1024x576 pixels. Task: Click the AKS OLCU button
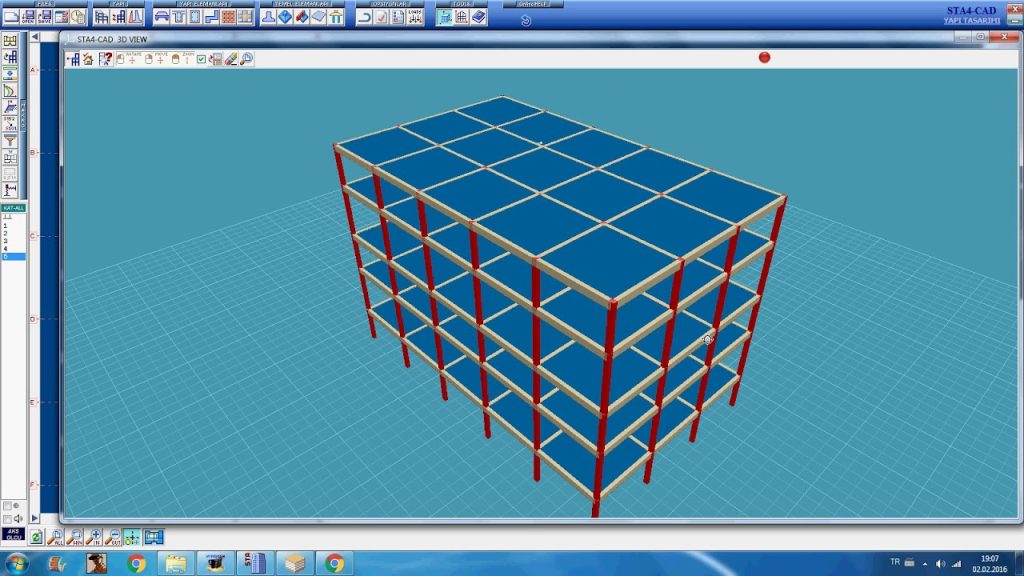click(x=14, y=535)
